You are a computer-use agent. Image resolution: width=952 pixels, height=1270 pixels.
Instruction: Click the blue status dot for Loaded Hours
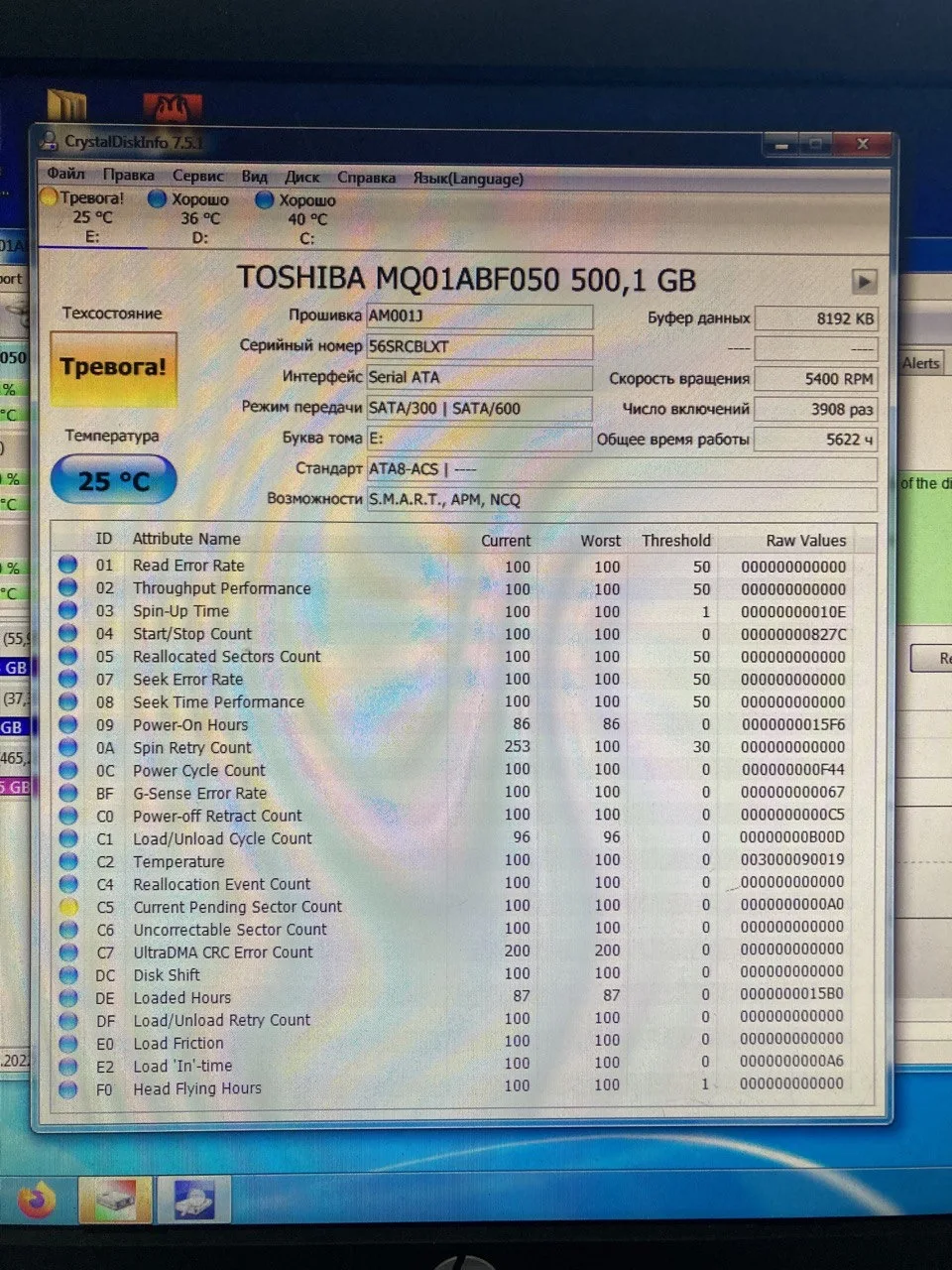68,997
